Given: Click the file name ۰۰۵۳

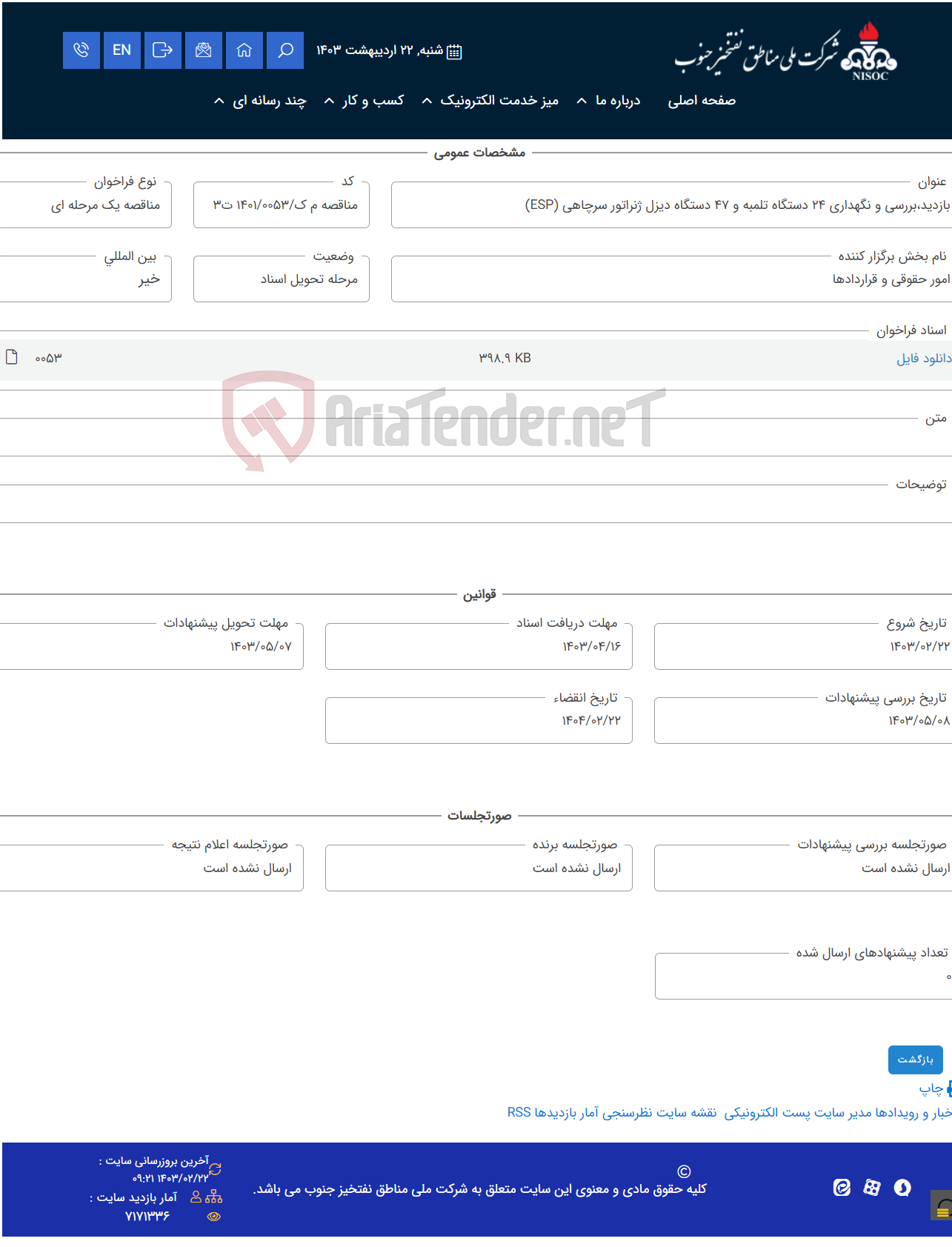Looking at the screenshot, I should click(x=49, y=358).
